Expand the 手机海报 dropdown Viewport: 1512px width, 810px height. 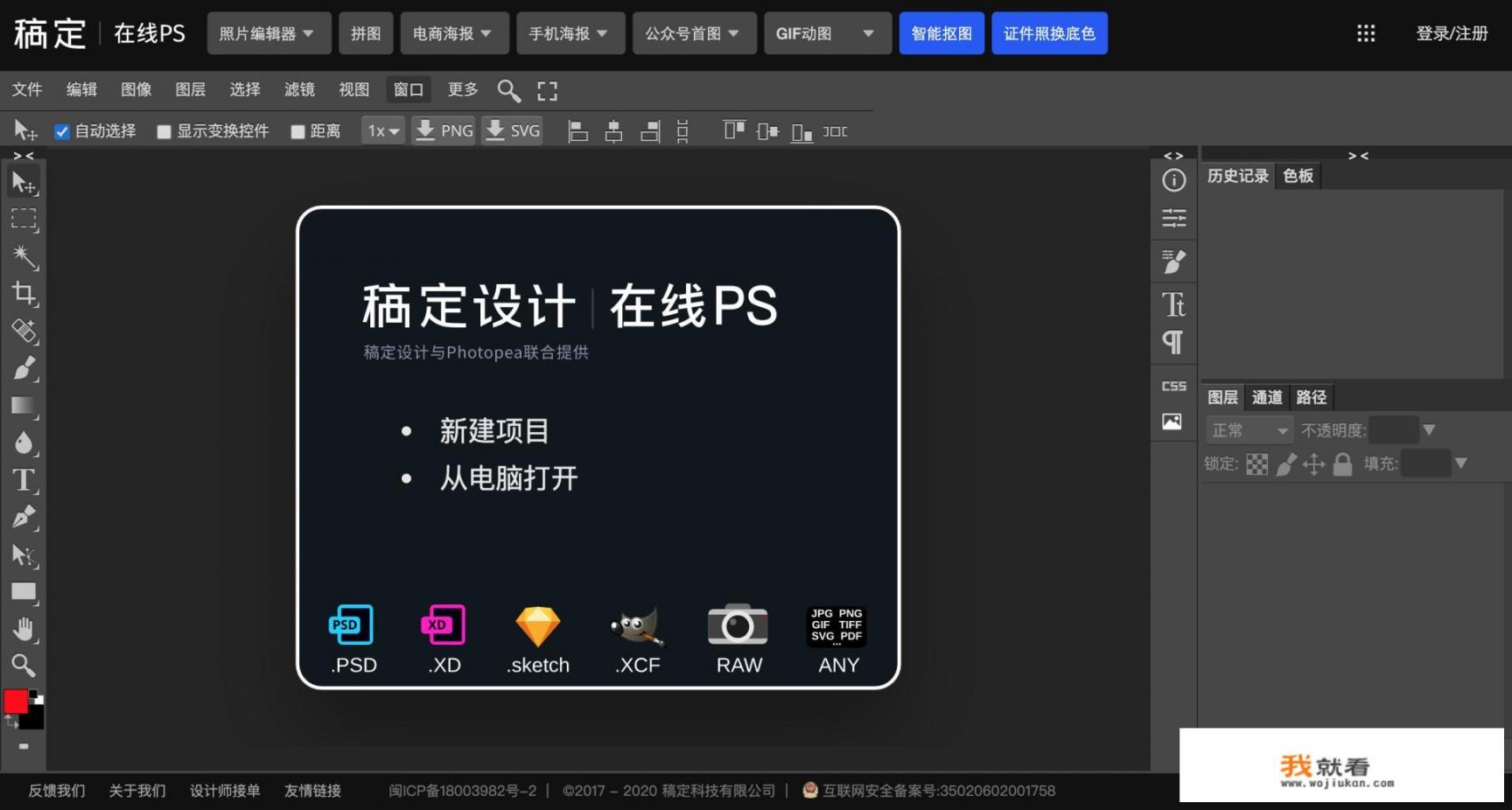coord(570,33)
